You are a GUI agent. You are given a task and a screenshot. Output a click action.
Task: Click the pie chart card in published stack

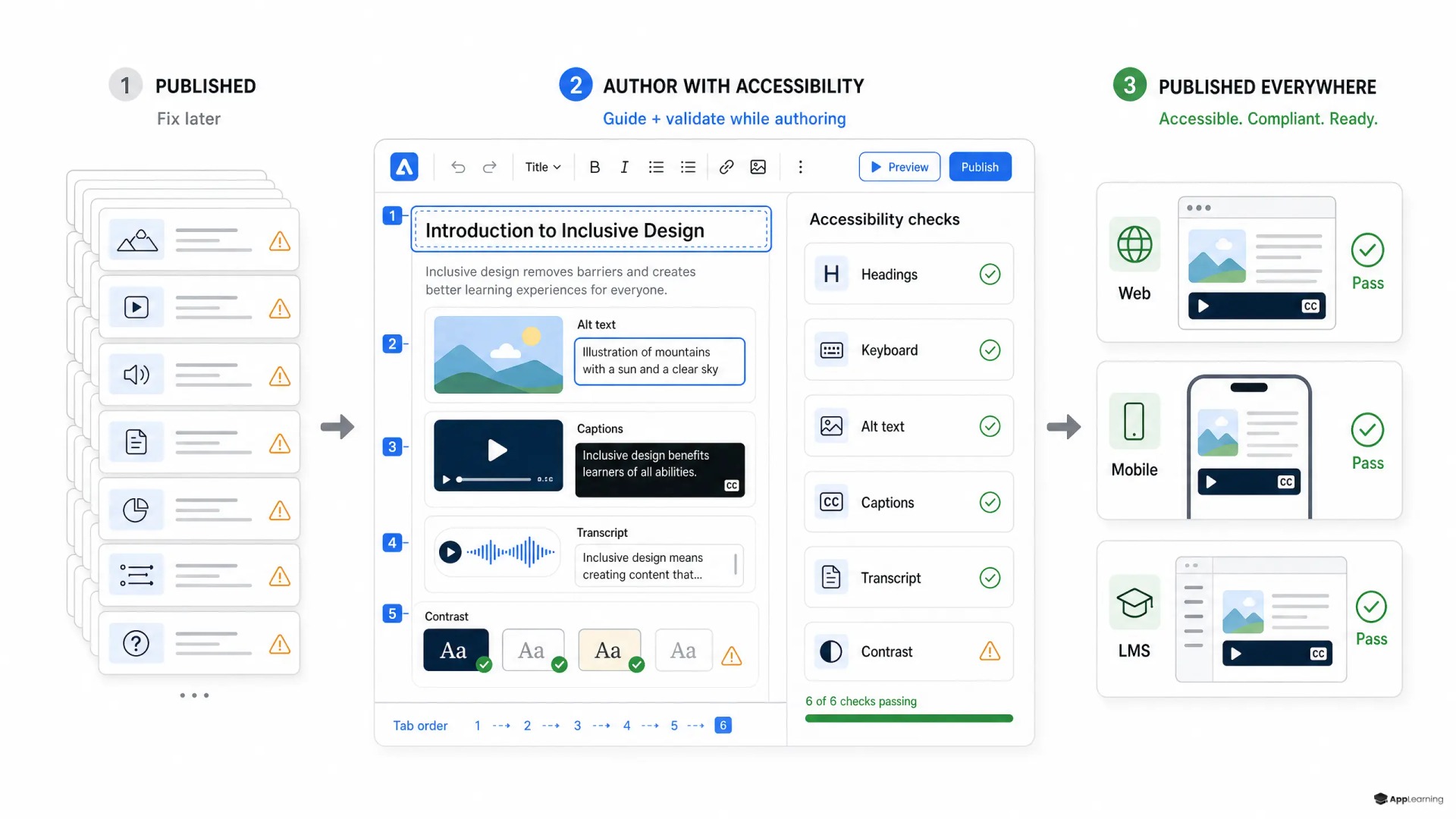[x=199, y=510]
